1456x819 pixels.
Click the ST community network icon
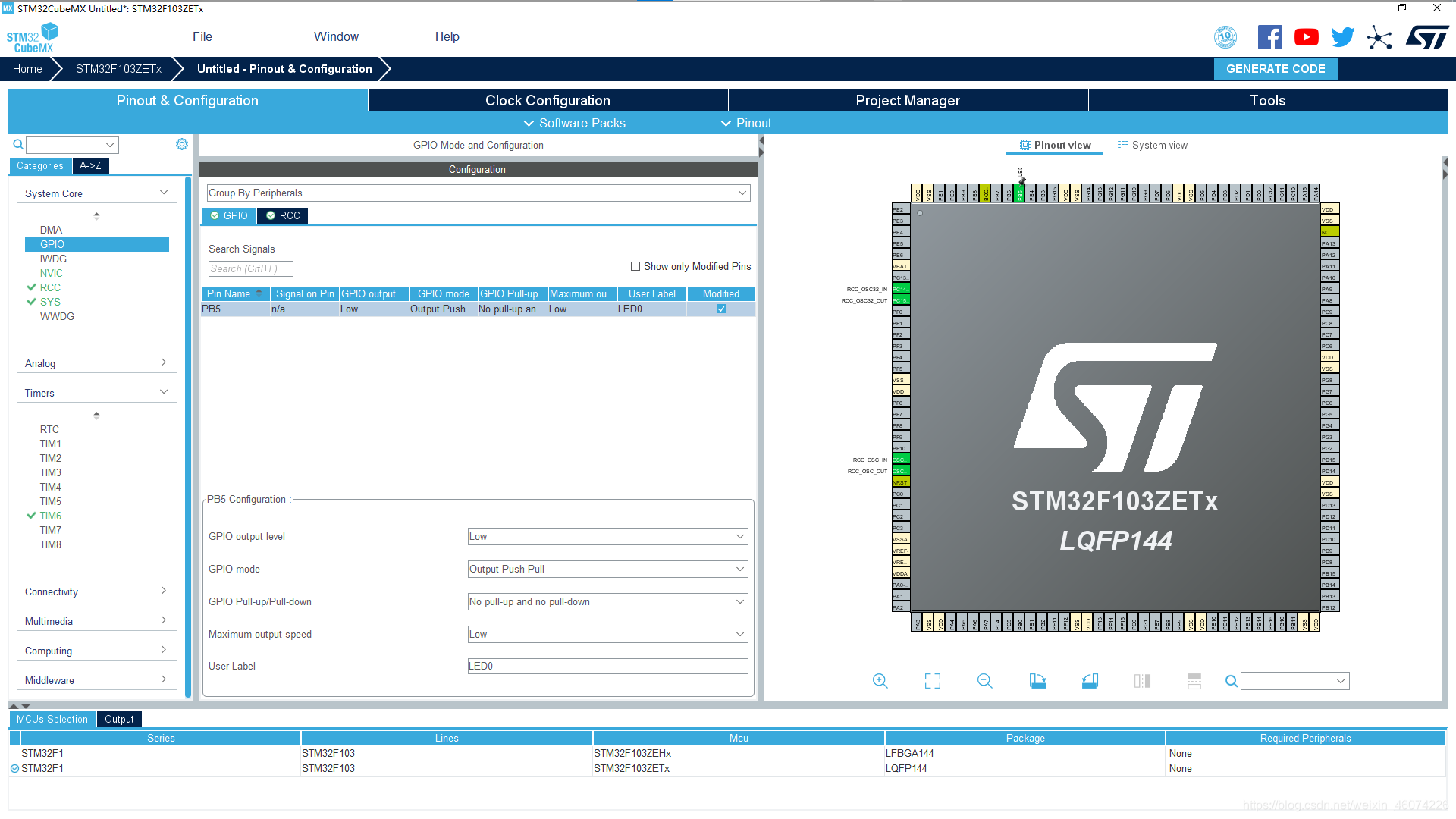[1379, 37]
